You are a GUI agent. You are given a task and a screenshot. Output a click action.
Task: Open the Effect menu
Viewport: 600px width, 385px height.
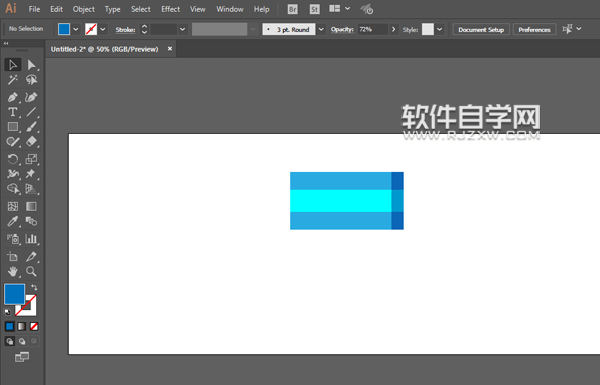point(170,9)
